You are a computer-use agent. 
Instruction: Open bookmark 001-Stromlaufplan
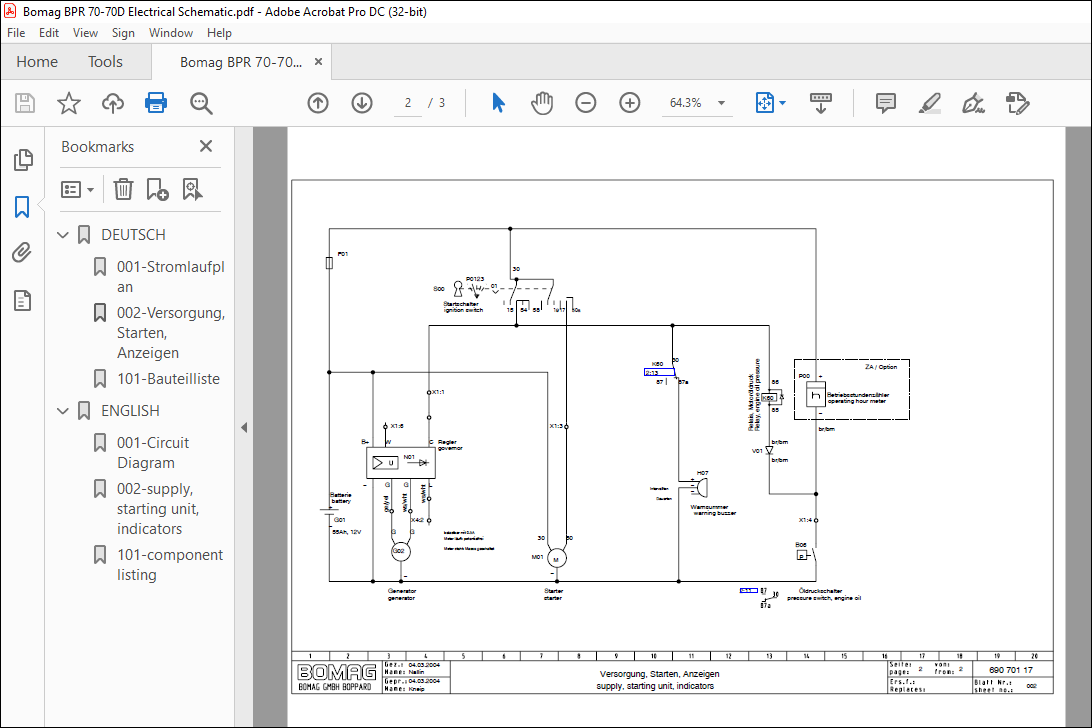(x=170, y=277)
